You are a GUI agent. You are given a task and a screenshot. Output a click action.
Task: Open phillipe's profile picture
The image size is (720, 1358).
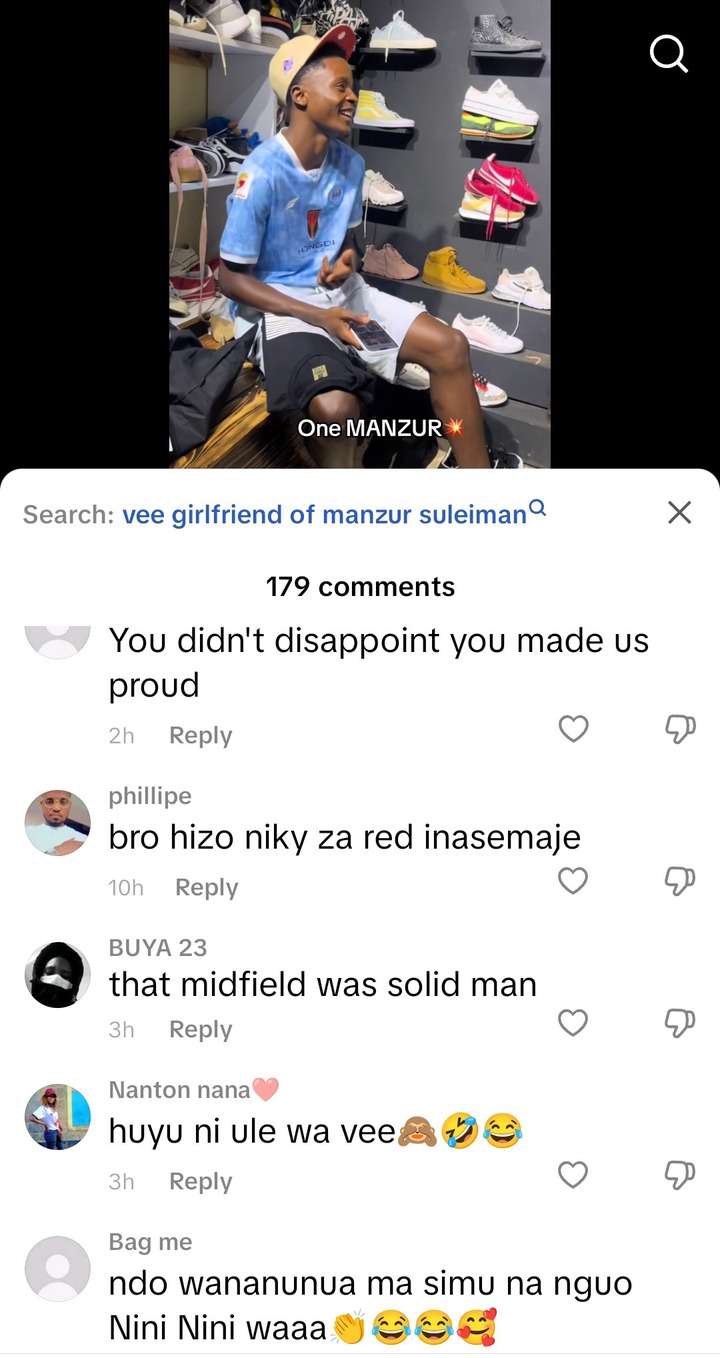(x=58, y=822)
